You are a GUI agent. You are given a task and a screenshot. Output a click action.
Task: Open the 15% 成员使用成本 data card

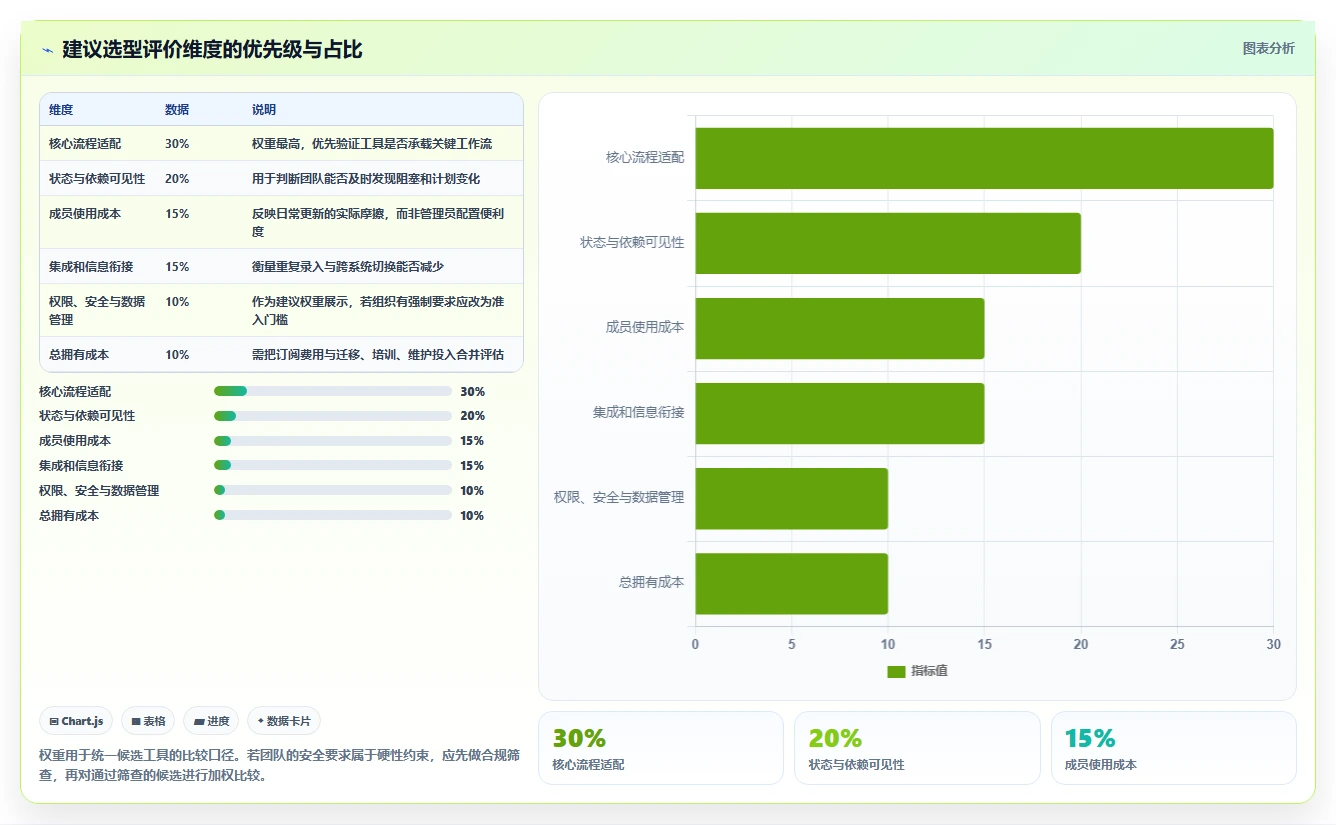pyautogui.click(x=1174, y=748)
